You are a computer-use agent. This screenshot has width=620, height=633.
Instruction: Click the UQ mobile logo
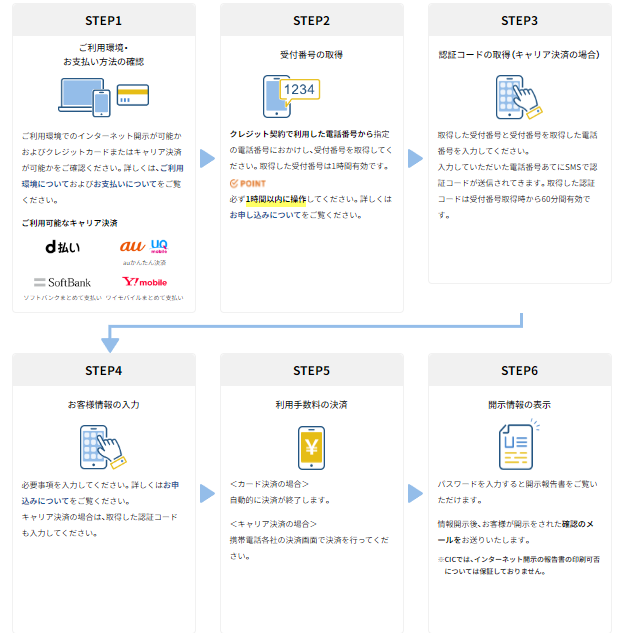click(x=159, y=246)
